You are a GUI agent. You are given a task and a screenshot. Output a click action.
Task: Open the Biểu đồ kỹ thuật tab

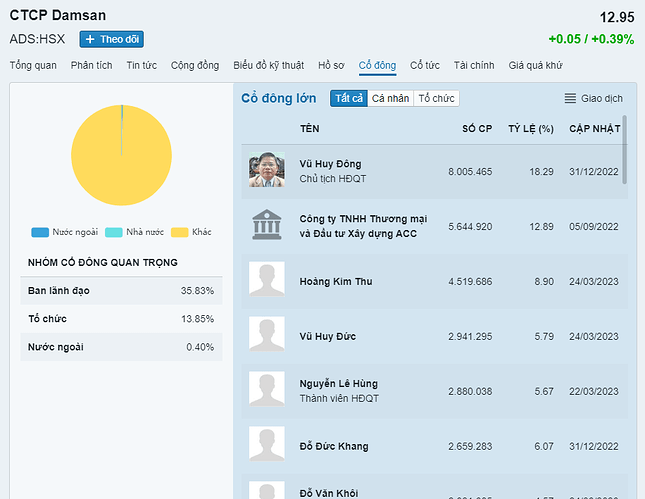pos(268,65)
